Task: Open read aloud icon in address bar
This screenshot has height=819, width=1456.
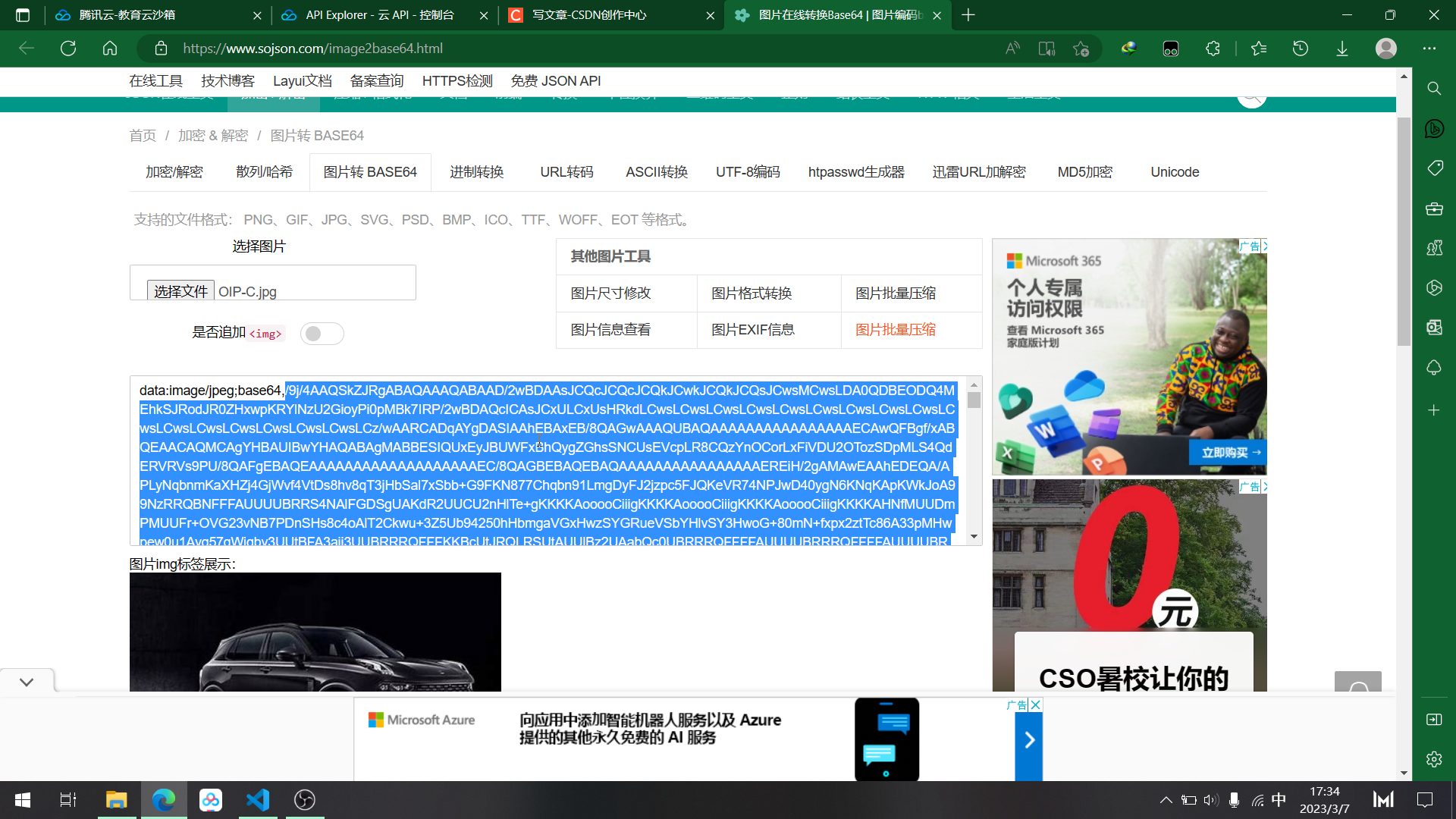Action: pyautogui.click(x=1012, y=49)
